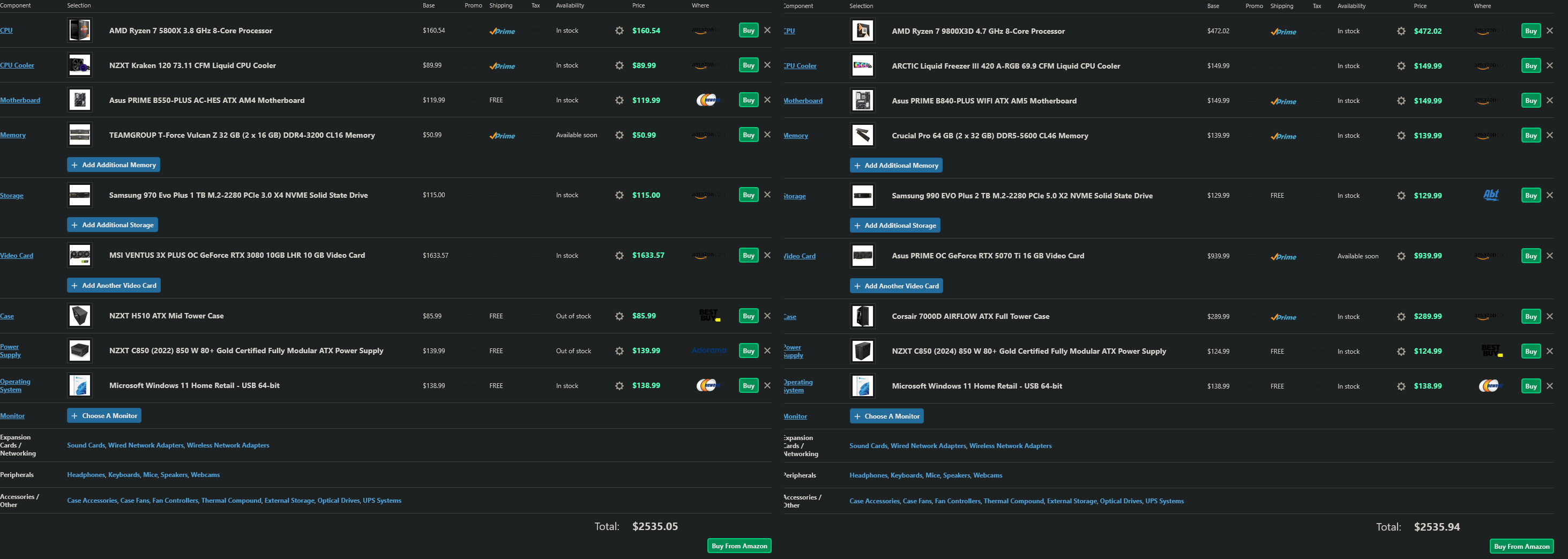Add Additional Memory in left list

113,165
